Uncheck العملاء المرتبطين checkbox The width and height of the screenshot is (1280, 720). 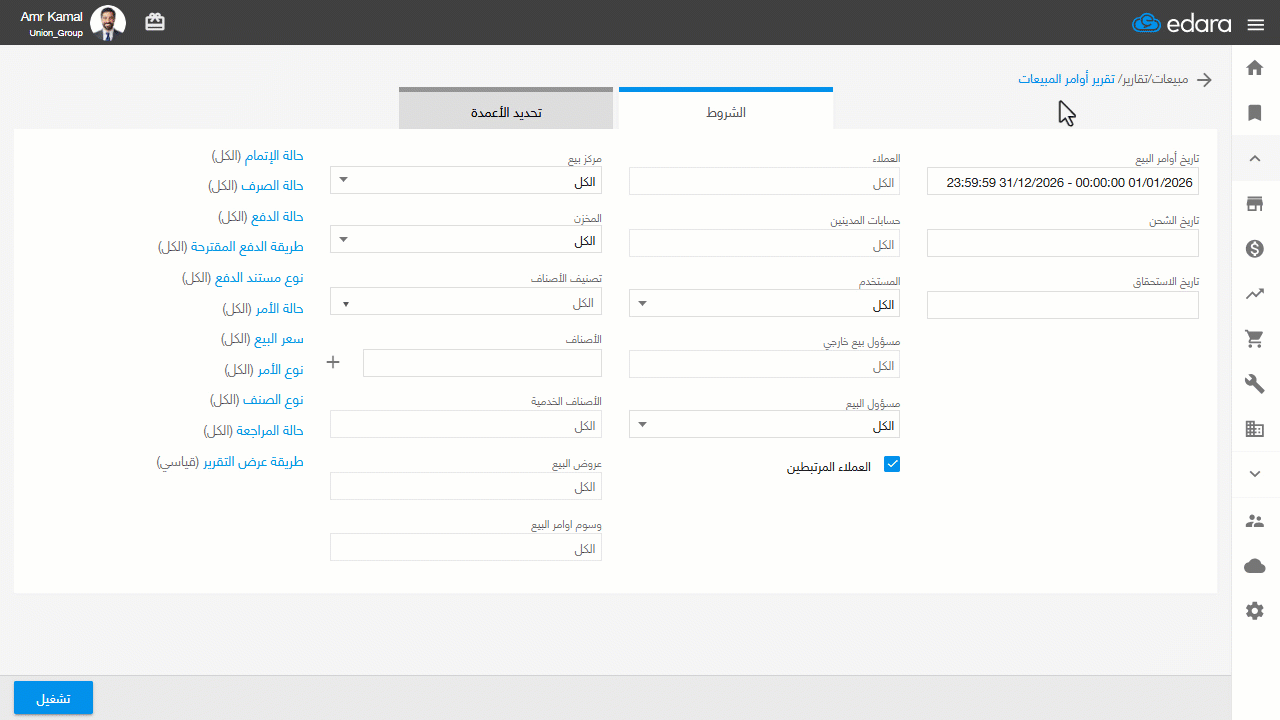(x=892, y=464)
